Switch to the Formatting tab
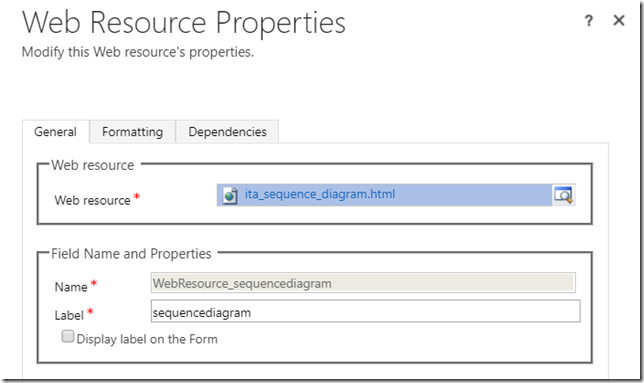 point(132,132)
